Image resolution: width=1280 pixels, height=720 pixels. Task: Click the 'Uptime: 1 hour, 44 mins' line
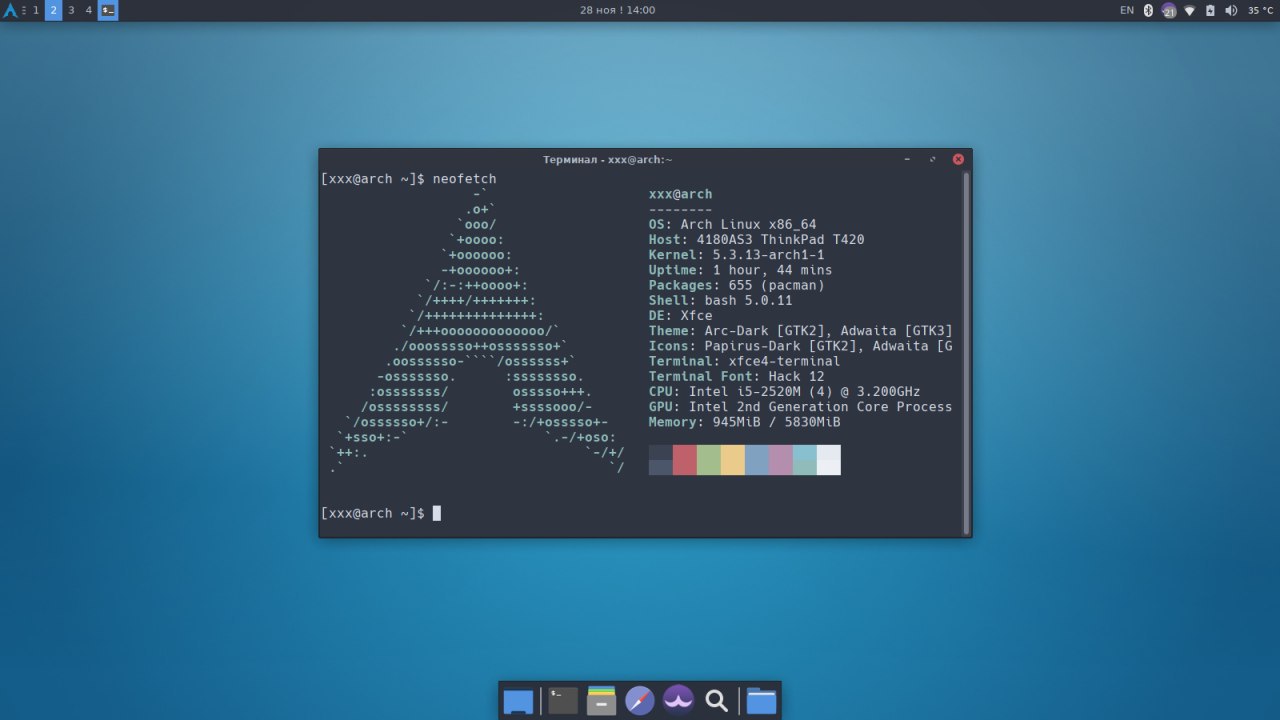tap(741, 270)
